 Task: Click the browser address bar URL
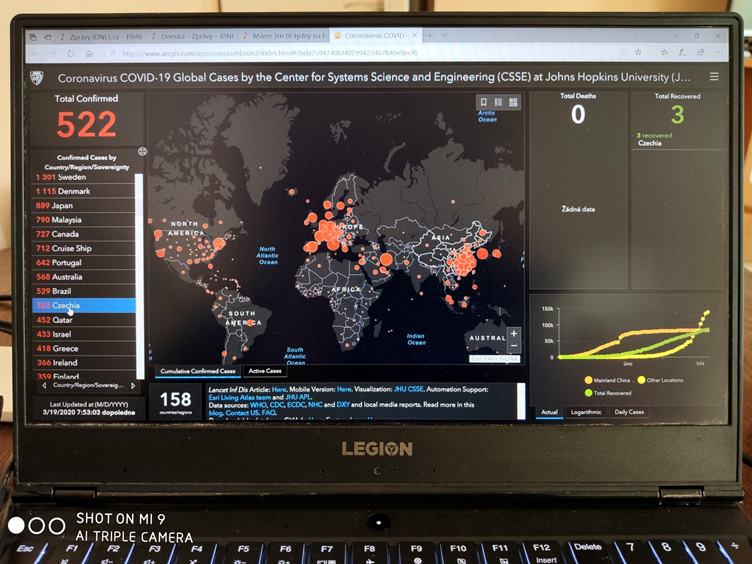[x=269, y=53]
